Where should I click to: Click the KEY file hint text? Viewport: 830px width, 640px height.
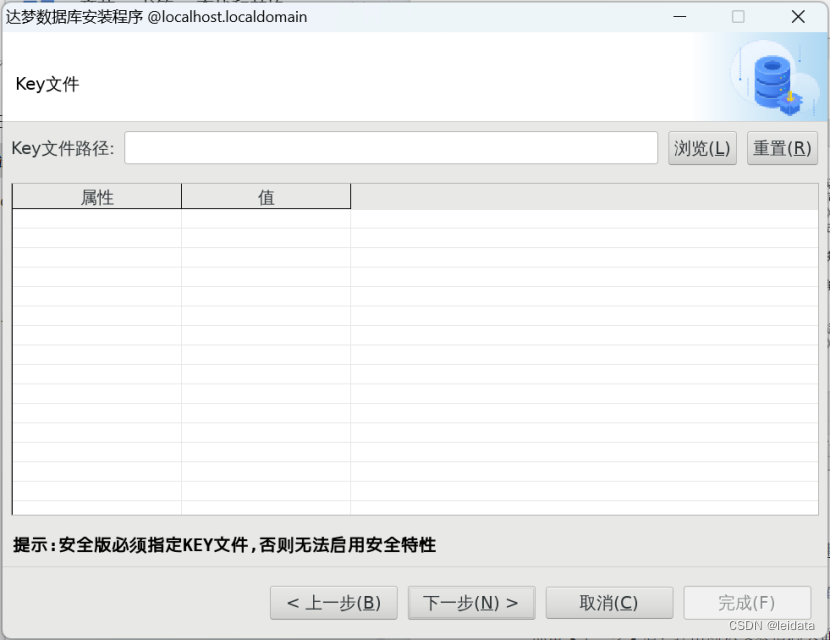[x=224, y=545]
